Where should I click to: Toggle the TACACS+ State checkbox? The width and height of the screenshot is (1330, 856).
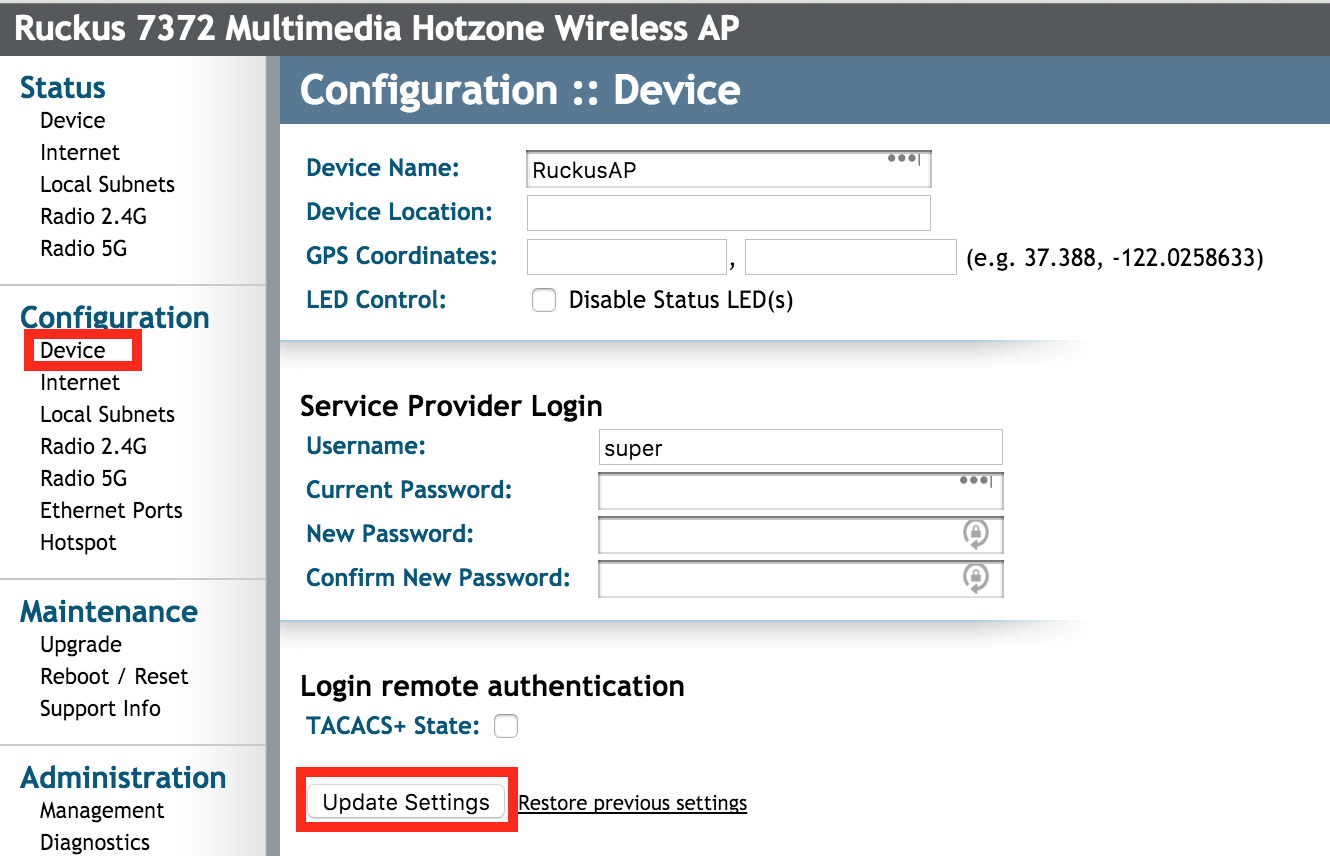[x=507, y=726]
